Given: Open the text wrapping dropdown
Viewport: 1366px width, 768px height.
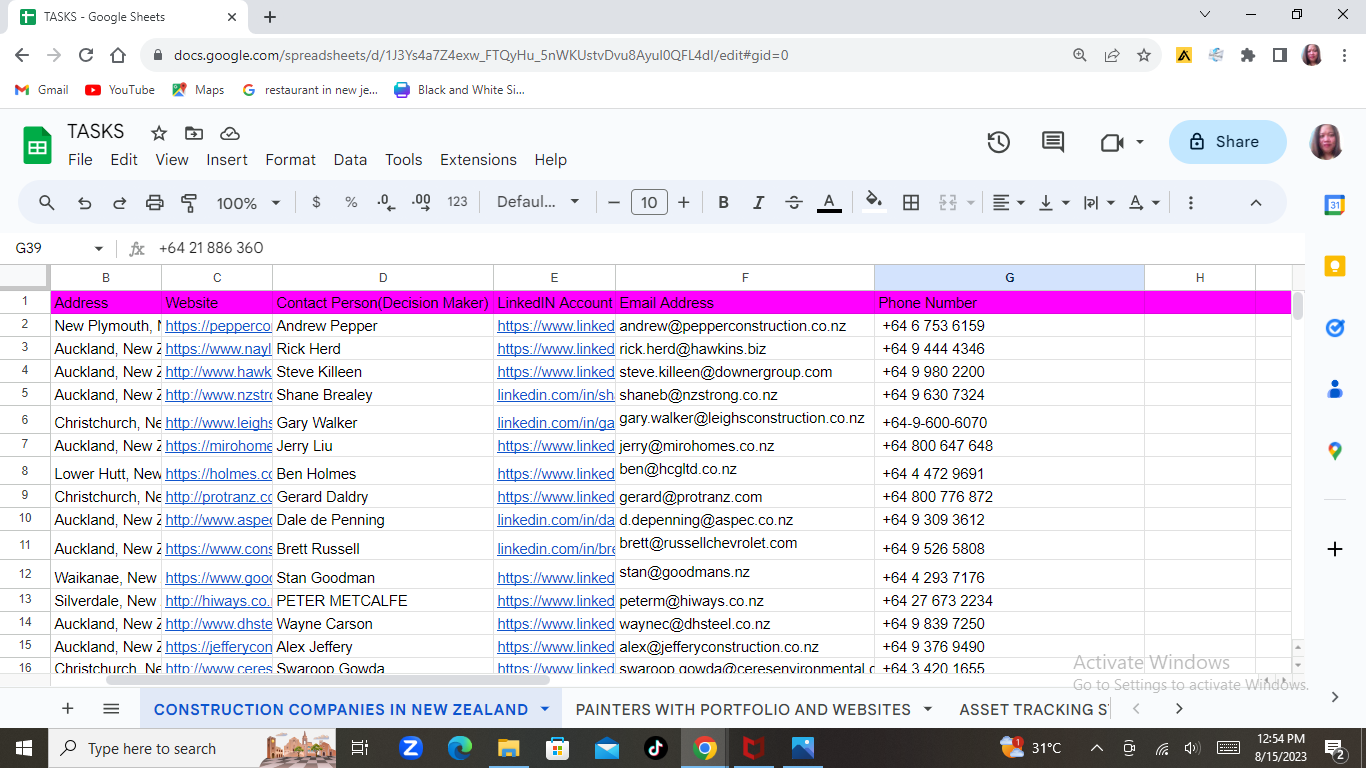Looking at the screenshot, I should click(x=1098, y=202).
